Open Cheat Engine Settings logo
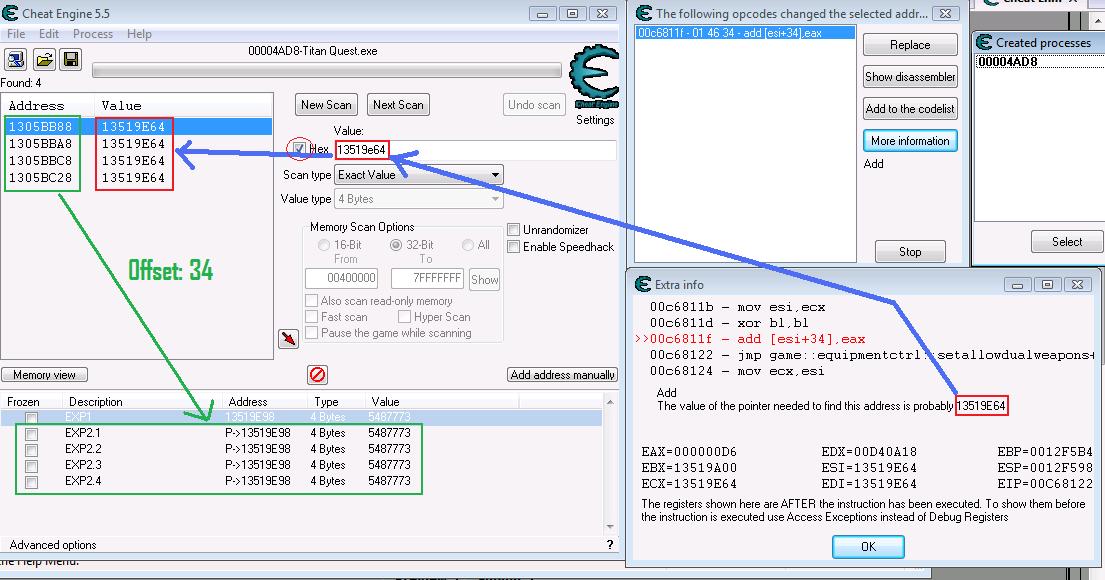Screen dimensions: 1105x580 pyautogui.click(x=594, y=79)
